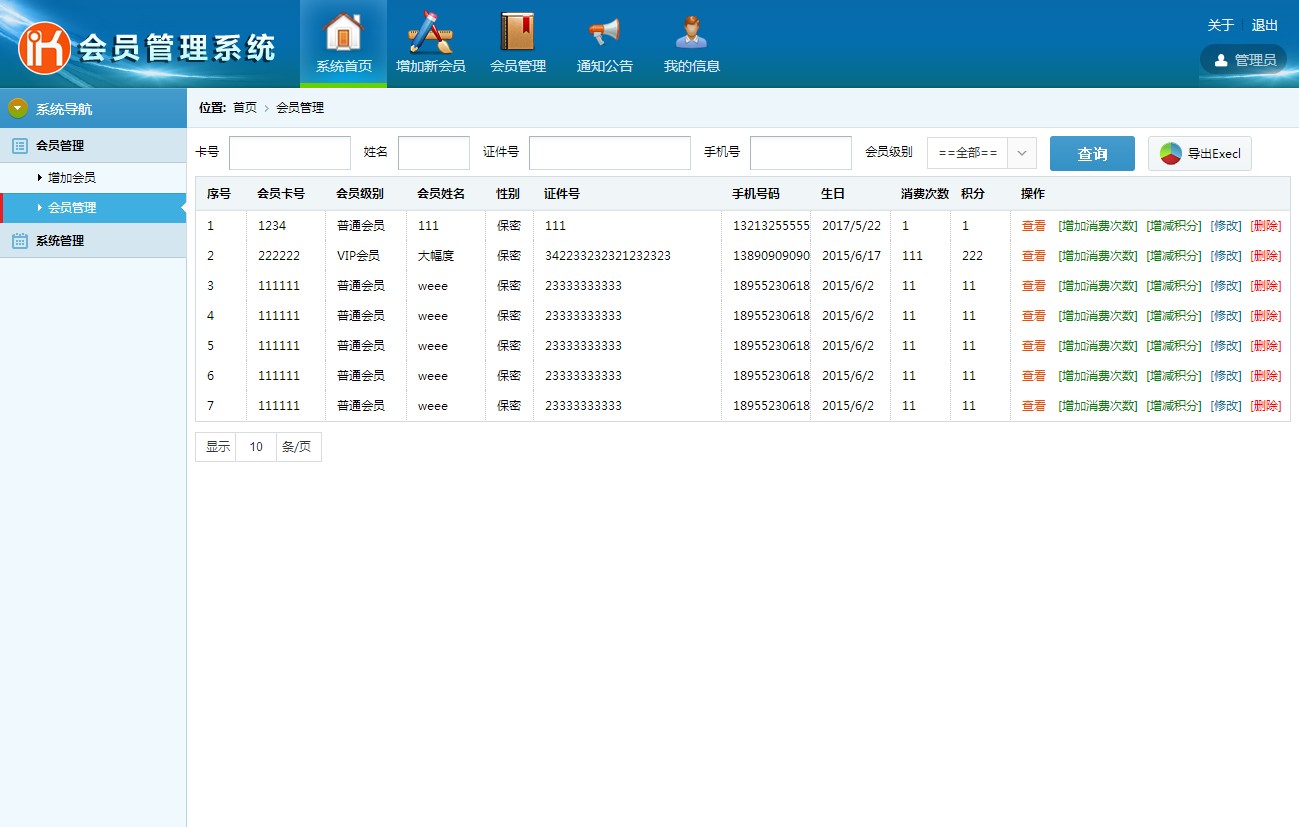This screenshot has width=1299, height=827.
Task: Open the 通知公告 megaphone icon
Action: click(604, 32)
